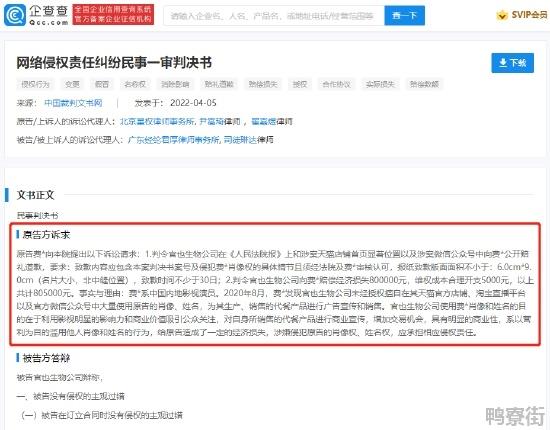Open the Qcc.com logo home link
Screen dimensions: 550x430
point(36,15)
